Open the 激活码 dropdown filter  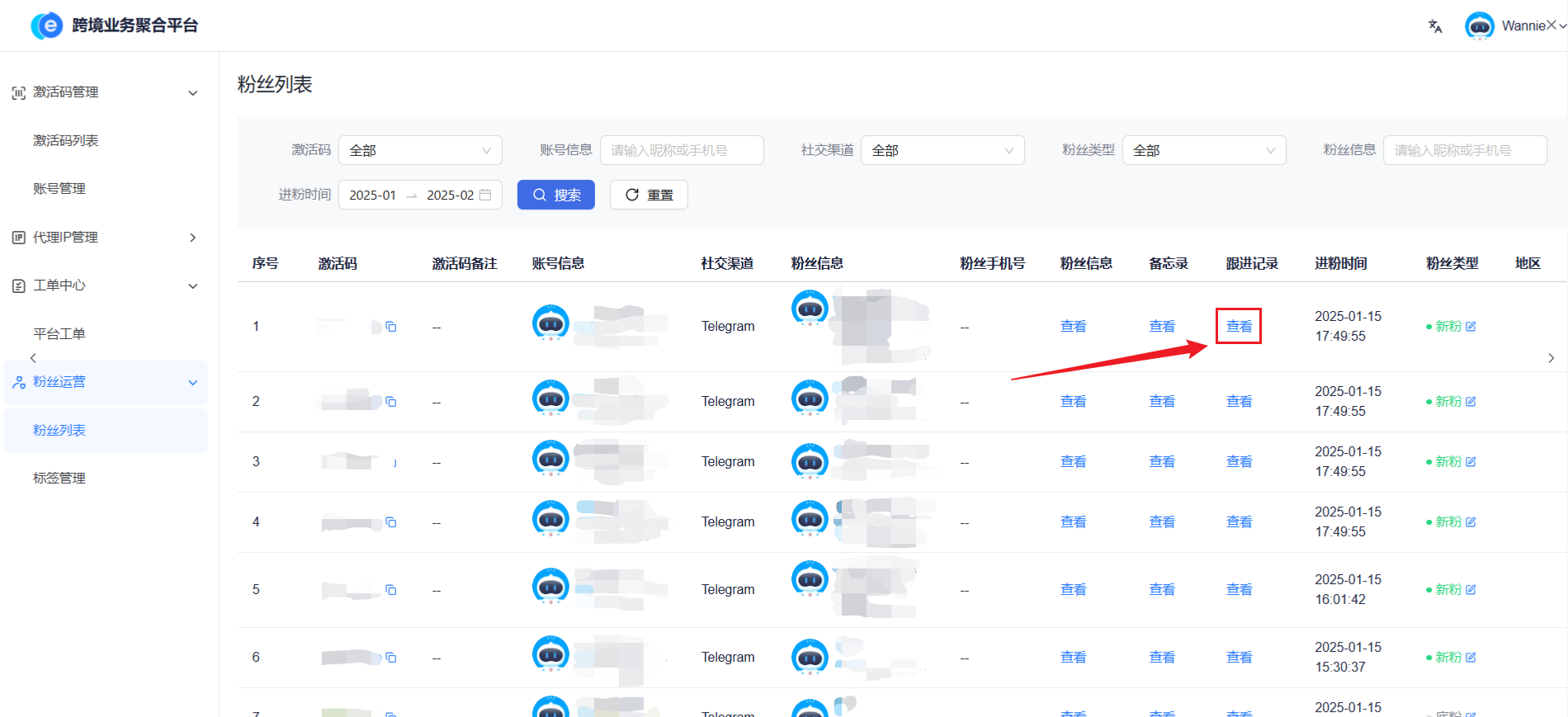click(420, 150)
